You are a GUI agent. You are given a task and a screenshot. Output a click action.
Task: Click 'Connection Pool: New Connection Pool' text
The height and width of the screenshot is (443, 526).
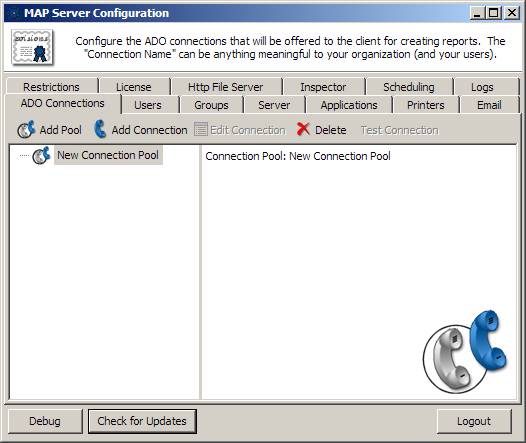[x=298, y=156]
